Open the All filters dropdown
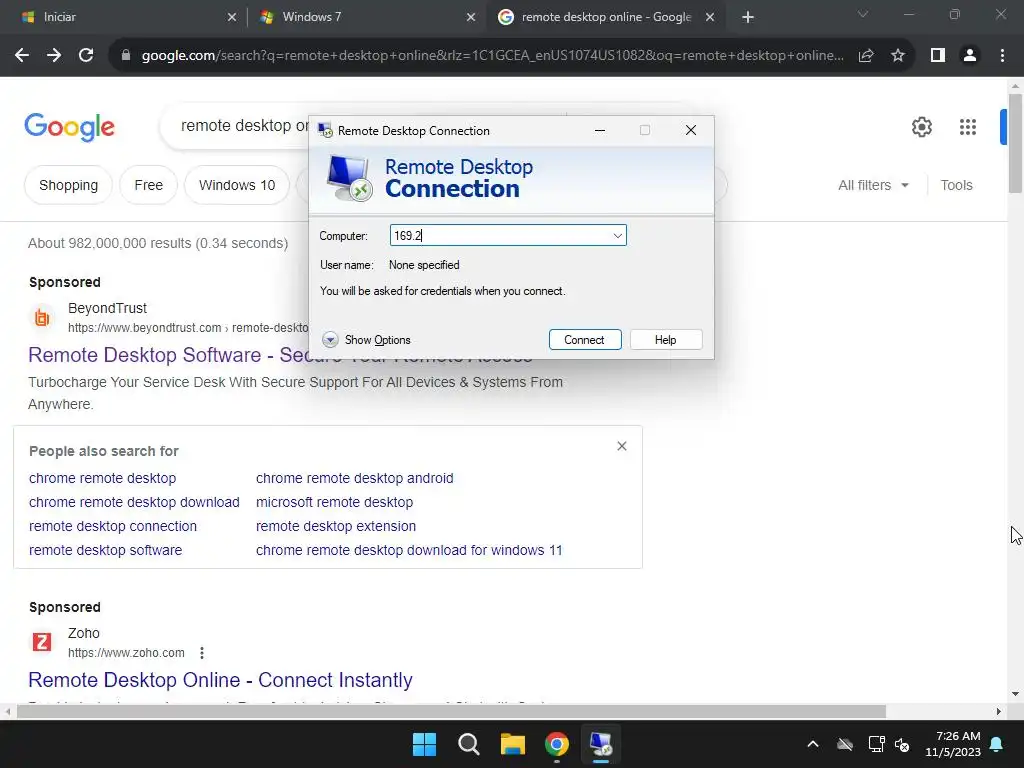Image resolution: width=1024 pixels, height=768 pixels. 873,185
